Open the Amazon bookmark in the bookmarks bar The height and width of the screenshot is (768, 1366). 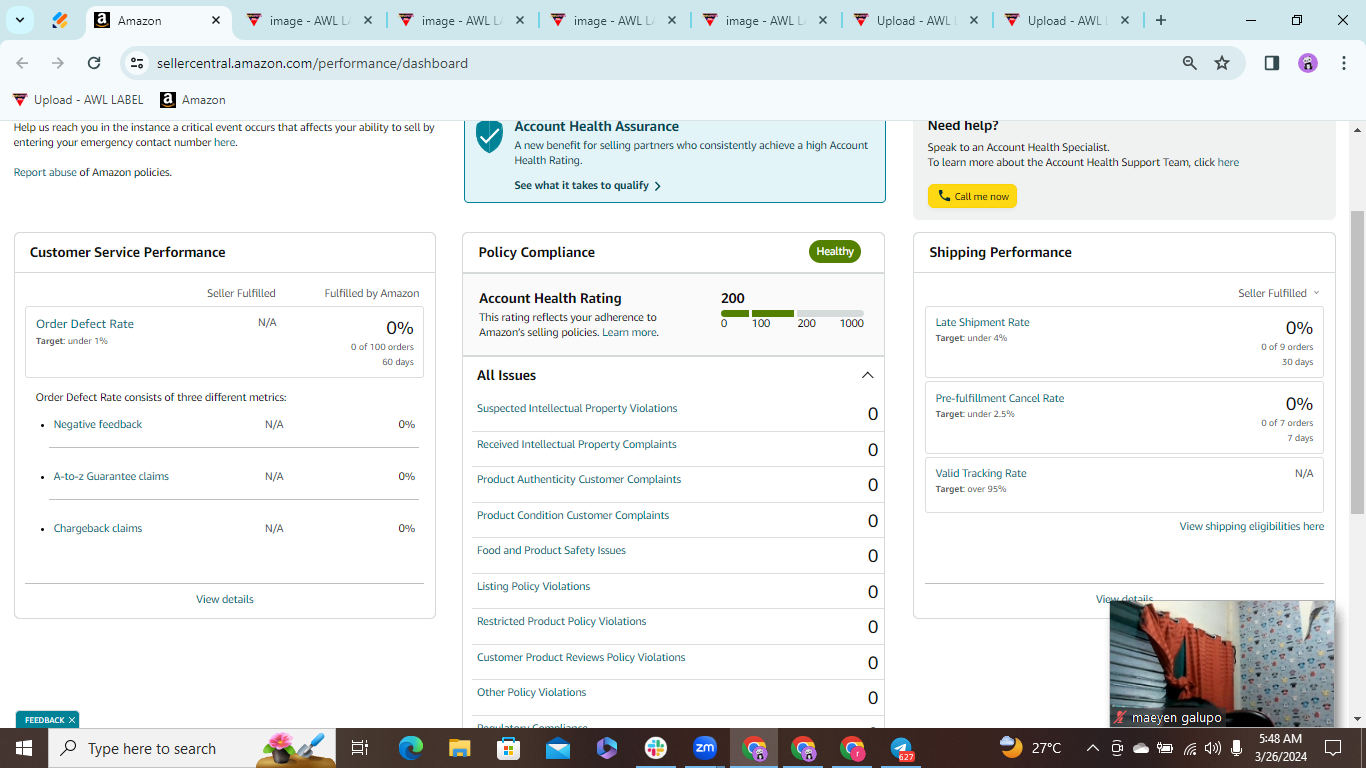(193, 100)
